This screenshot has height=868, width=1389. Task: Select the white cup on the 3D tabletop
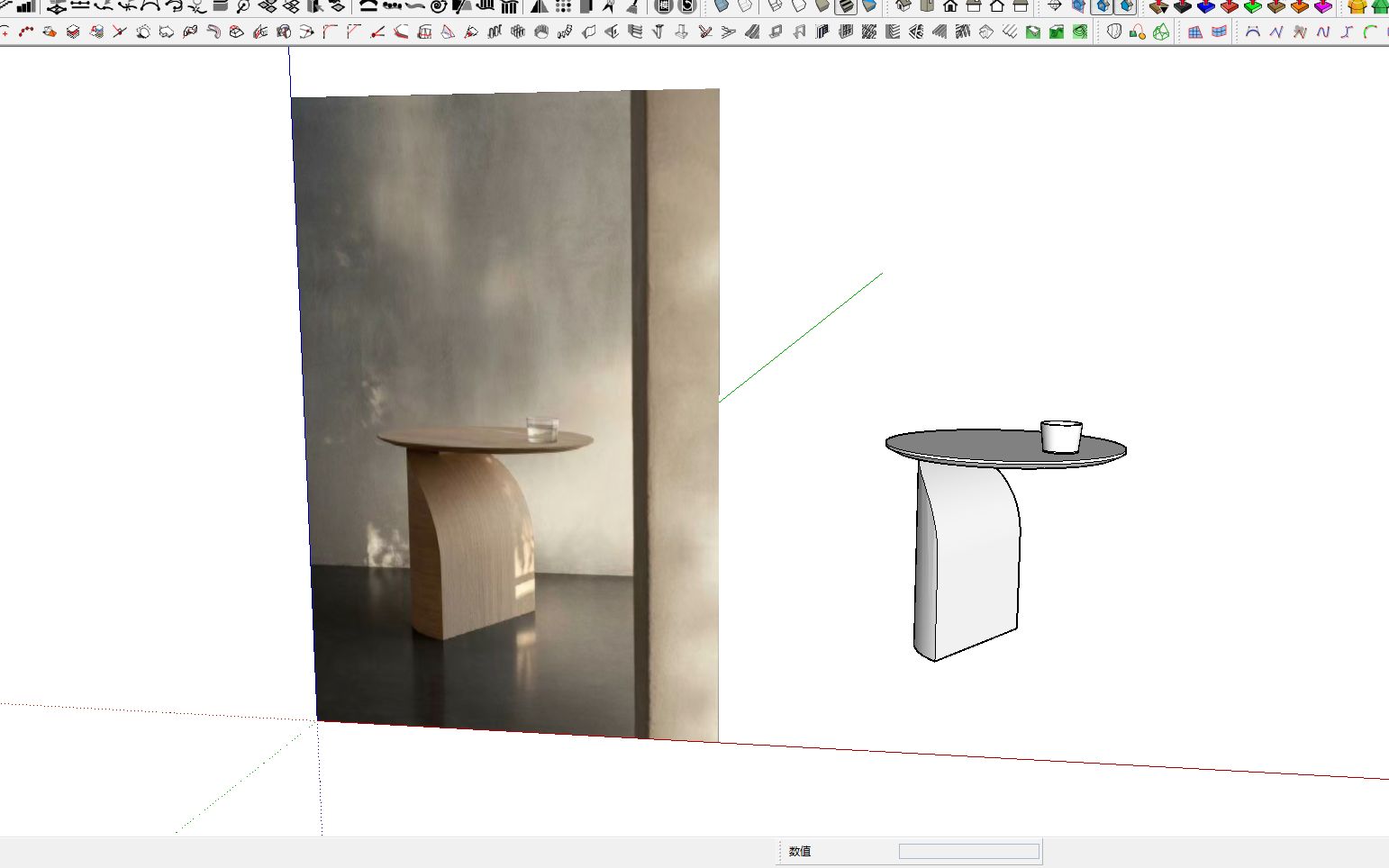1061,436
